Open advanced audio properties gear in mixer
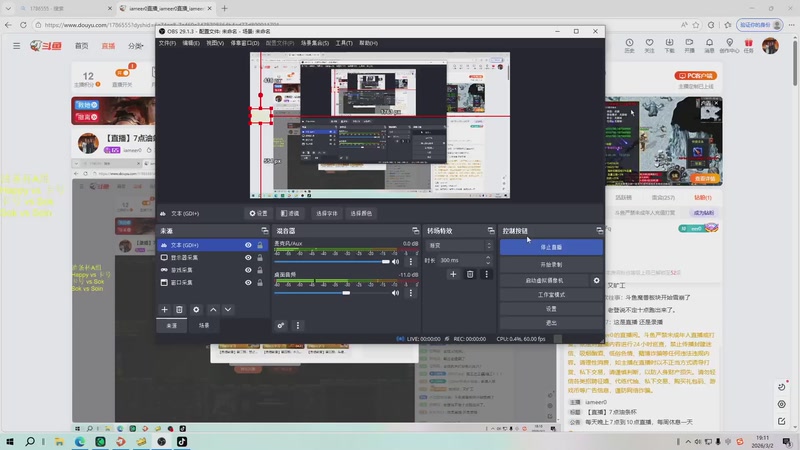The height and width of the screenshot is (450, 800). pos(281,326)
